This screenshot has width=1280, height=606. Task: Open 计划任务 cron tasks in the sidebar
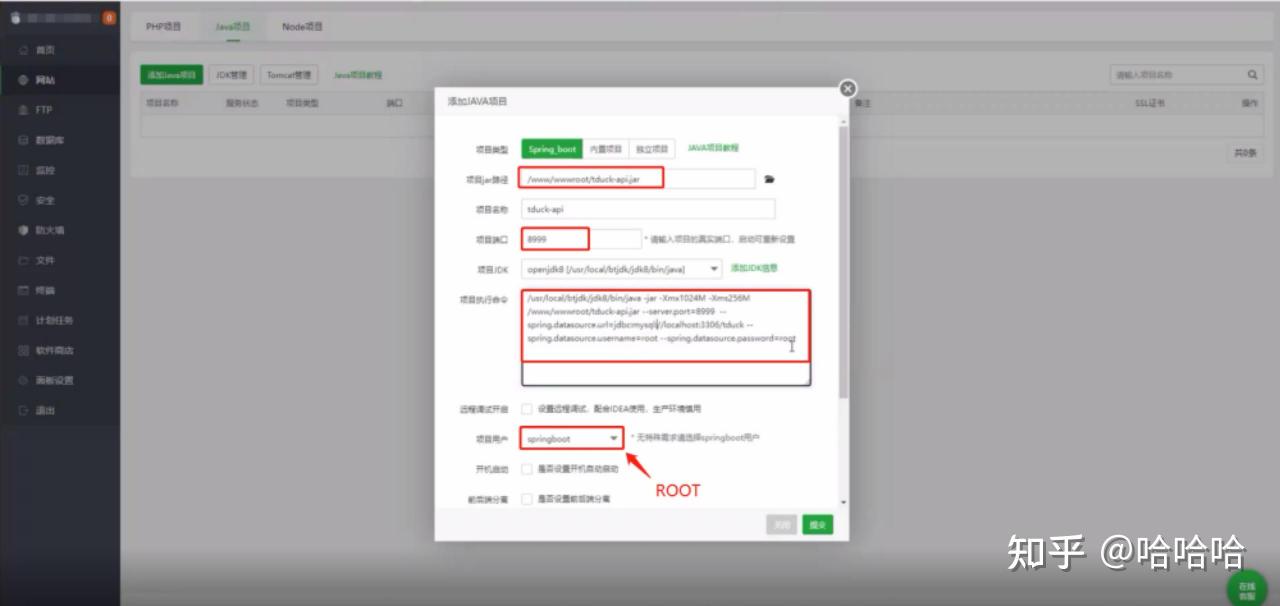pyautogui.click(x=53, y=320)
